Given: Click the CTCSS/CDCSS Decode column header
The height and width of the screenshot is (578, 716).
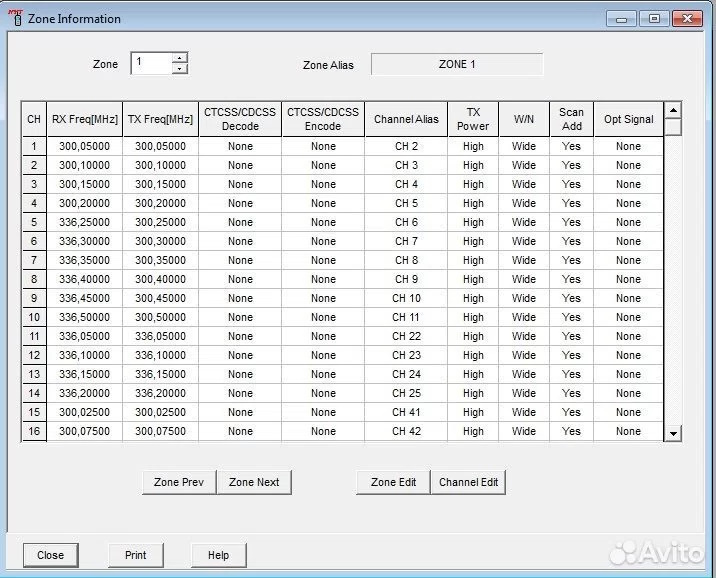Looking at the screenshot, I should tap(240, 119).
